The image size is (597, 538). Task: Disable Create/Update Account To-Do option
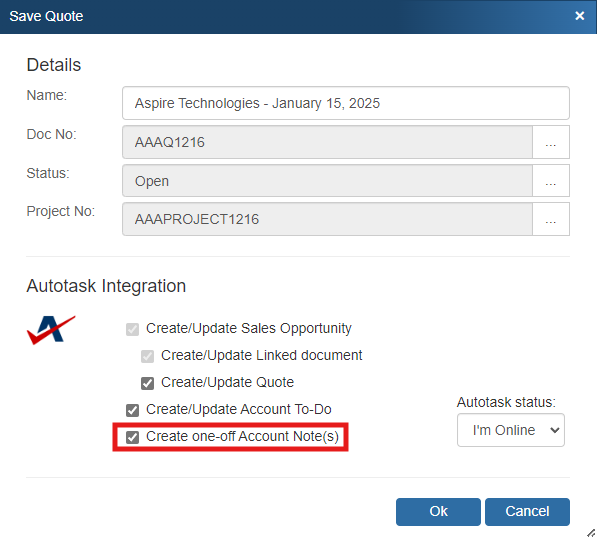(132, 410)
